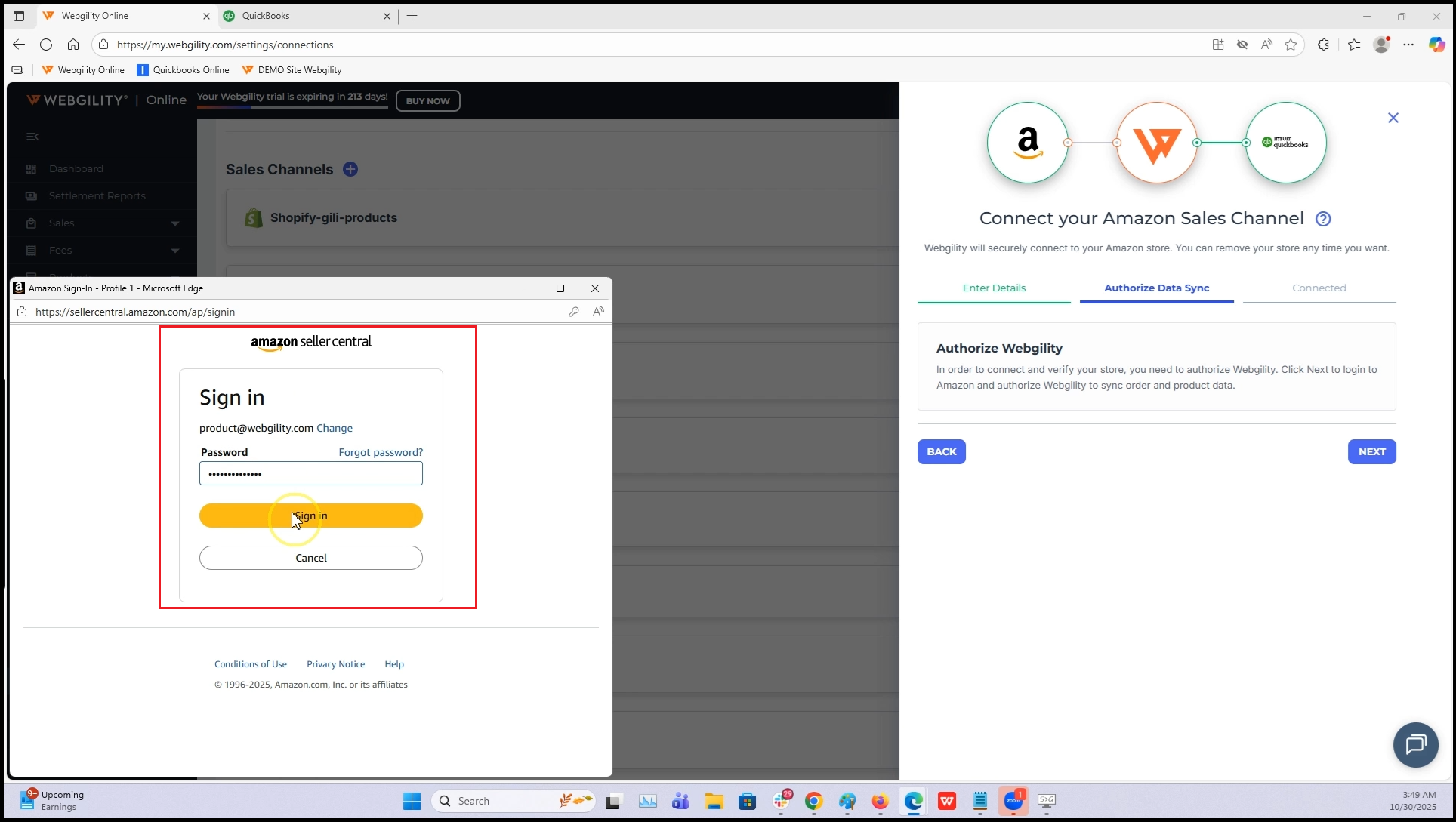Open the chat support bubble
This screenshot has height=822, width=1456.
pyautogui.click(x=1415, y=745)
